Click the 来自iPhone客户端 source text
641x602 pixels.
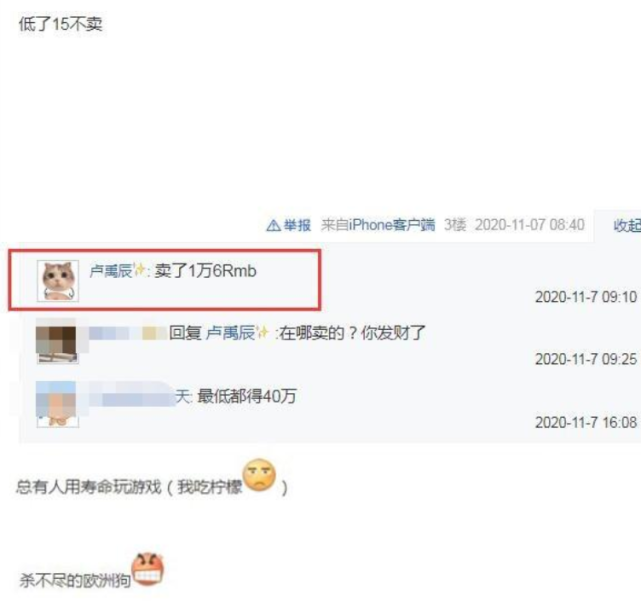378,225
